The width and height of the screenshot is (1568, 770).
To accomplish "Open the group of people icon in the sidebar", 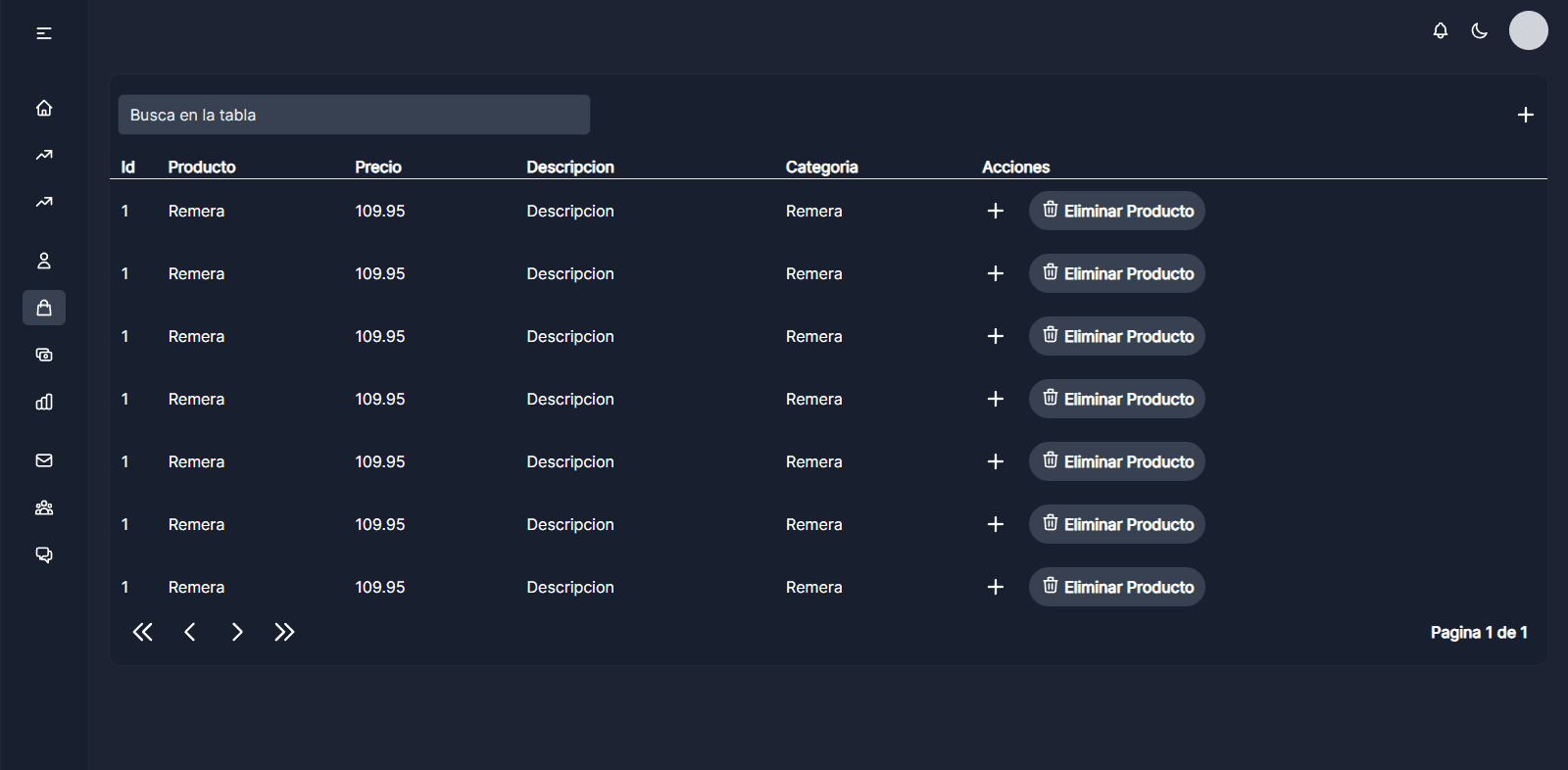I will click(44, 507).
